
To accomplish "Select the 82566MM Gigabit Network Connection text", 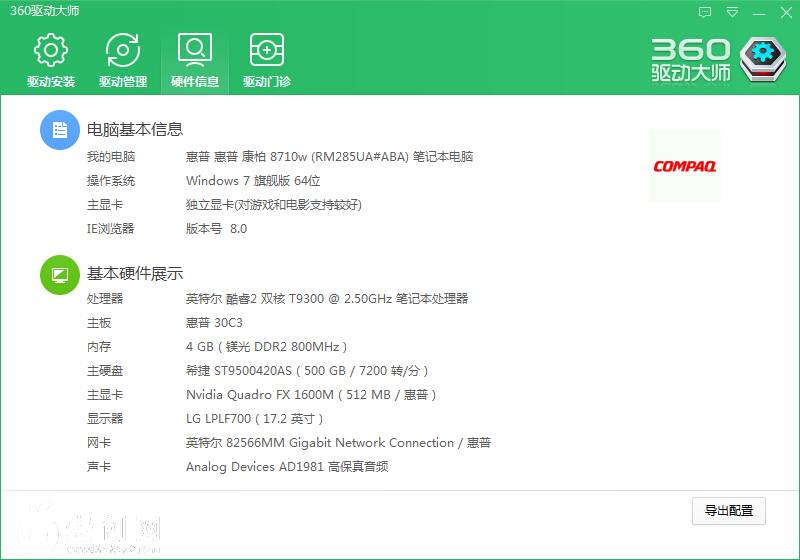I will point(338,443).
